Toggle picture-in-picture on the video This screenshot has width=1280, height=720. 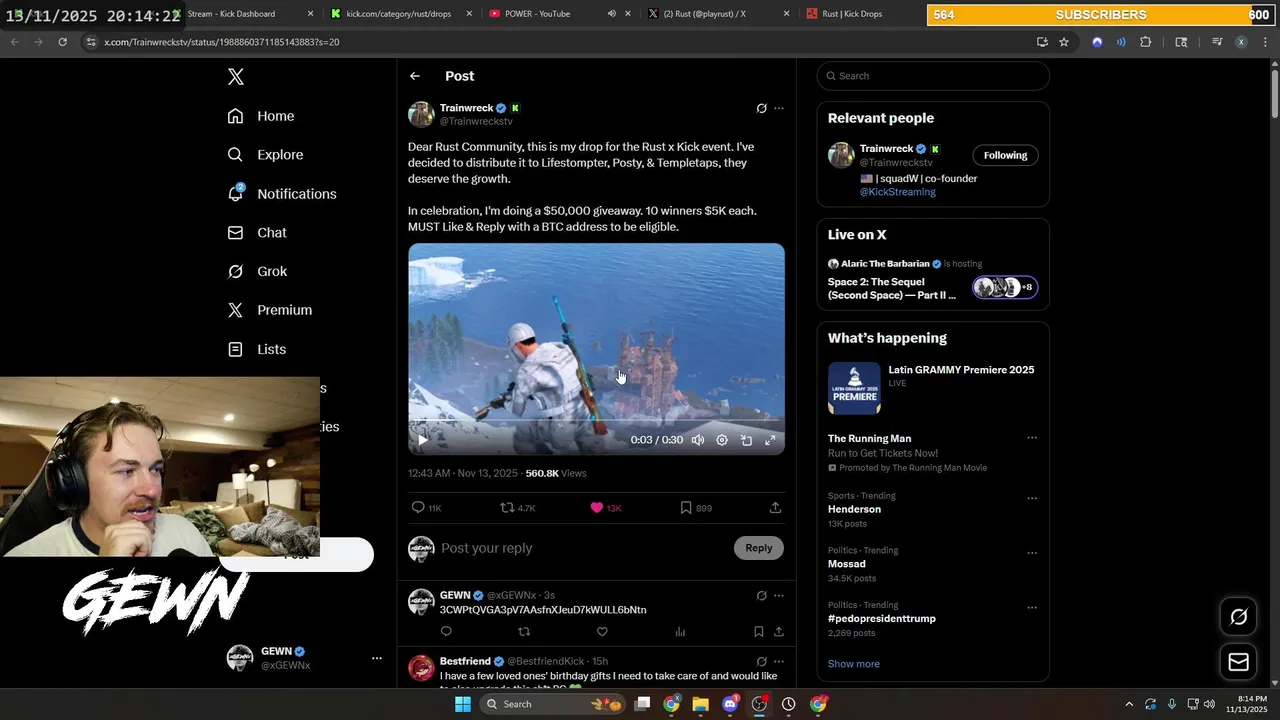[x=746, y=440]
